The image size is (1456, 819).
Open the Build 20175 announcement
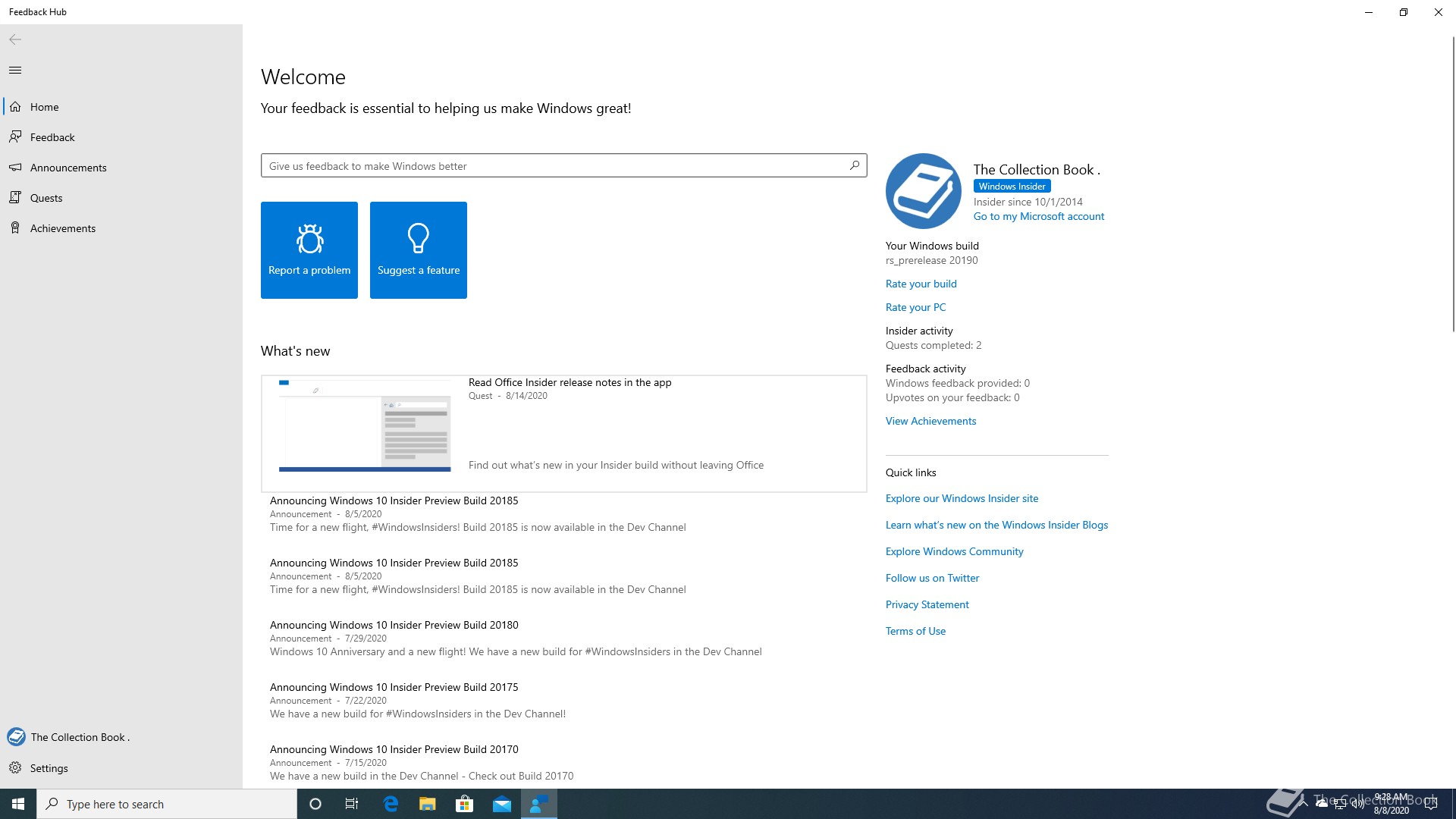click(563, 700)
